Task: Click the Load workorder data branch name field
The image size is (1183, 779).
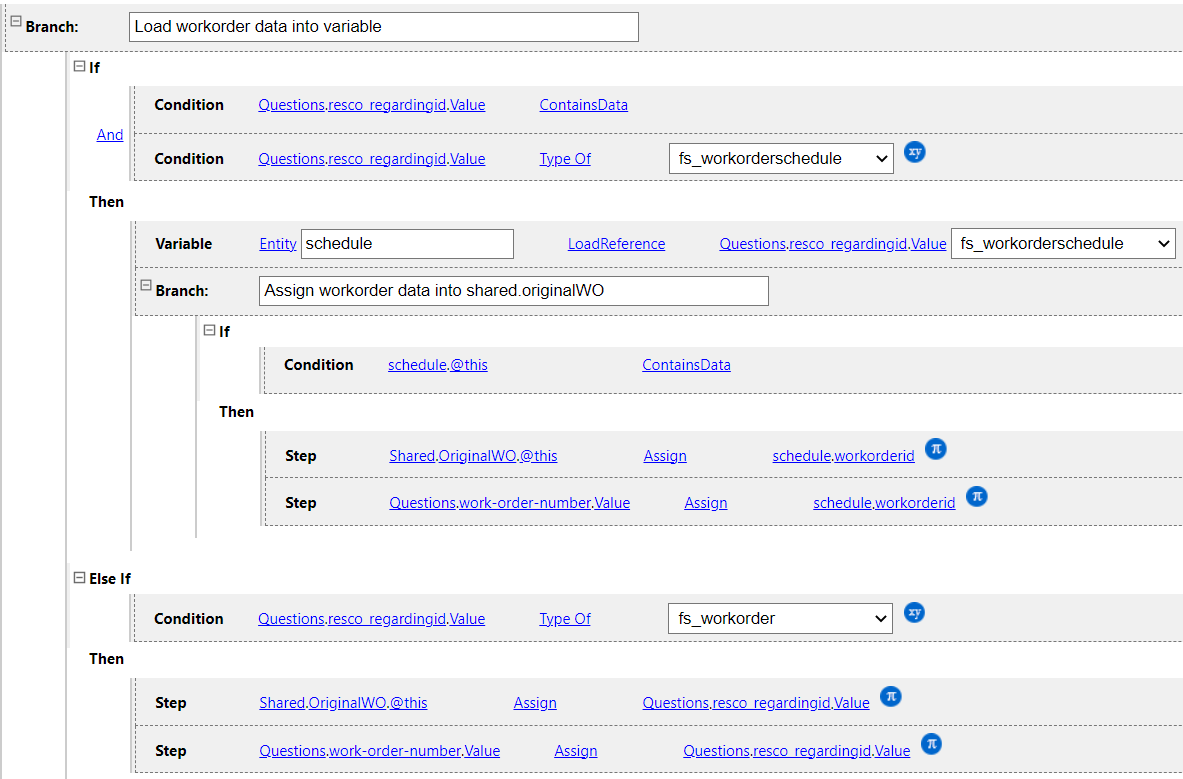Action: 383,27
